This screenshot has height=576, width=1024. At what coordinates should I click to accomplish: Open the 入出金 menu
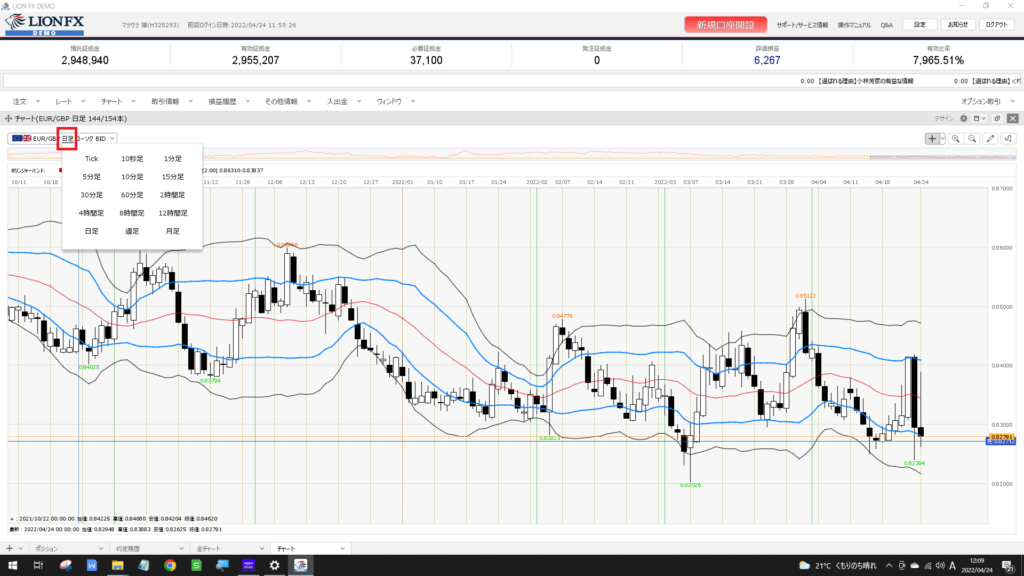[337, 102]
